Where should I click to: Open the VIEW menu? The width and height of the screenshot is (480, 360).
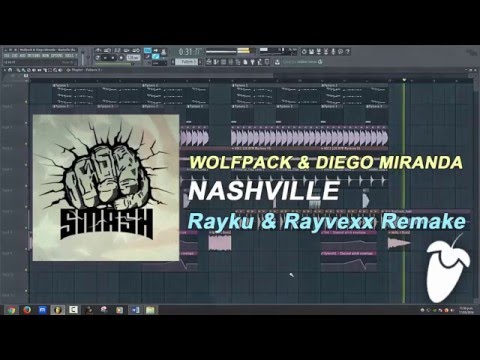45,55
